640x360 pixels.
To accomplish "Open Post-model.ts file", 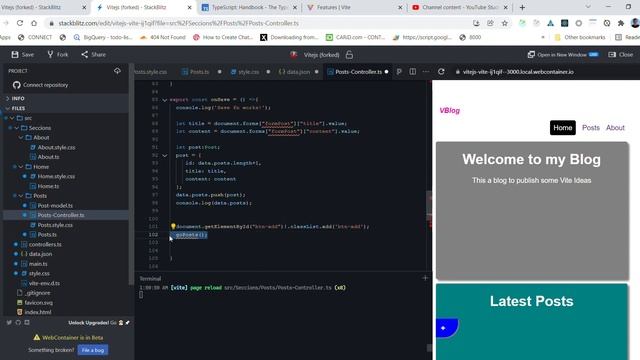I will tap(55, 205).
